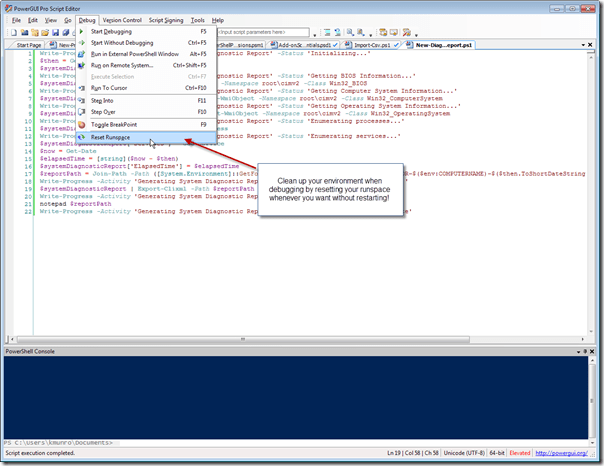Screen dimensions: 604x466
Task: Click the green Reset Runspace icon
Action: coord(81,137)
